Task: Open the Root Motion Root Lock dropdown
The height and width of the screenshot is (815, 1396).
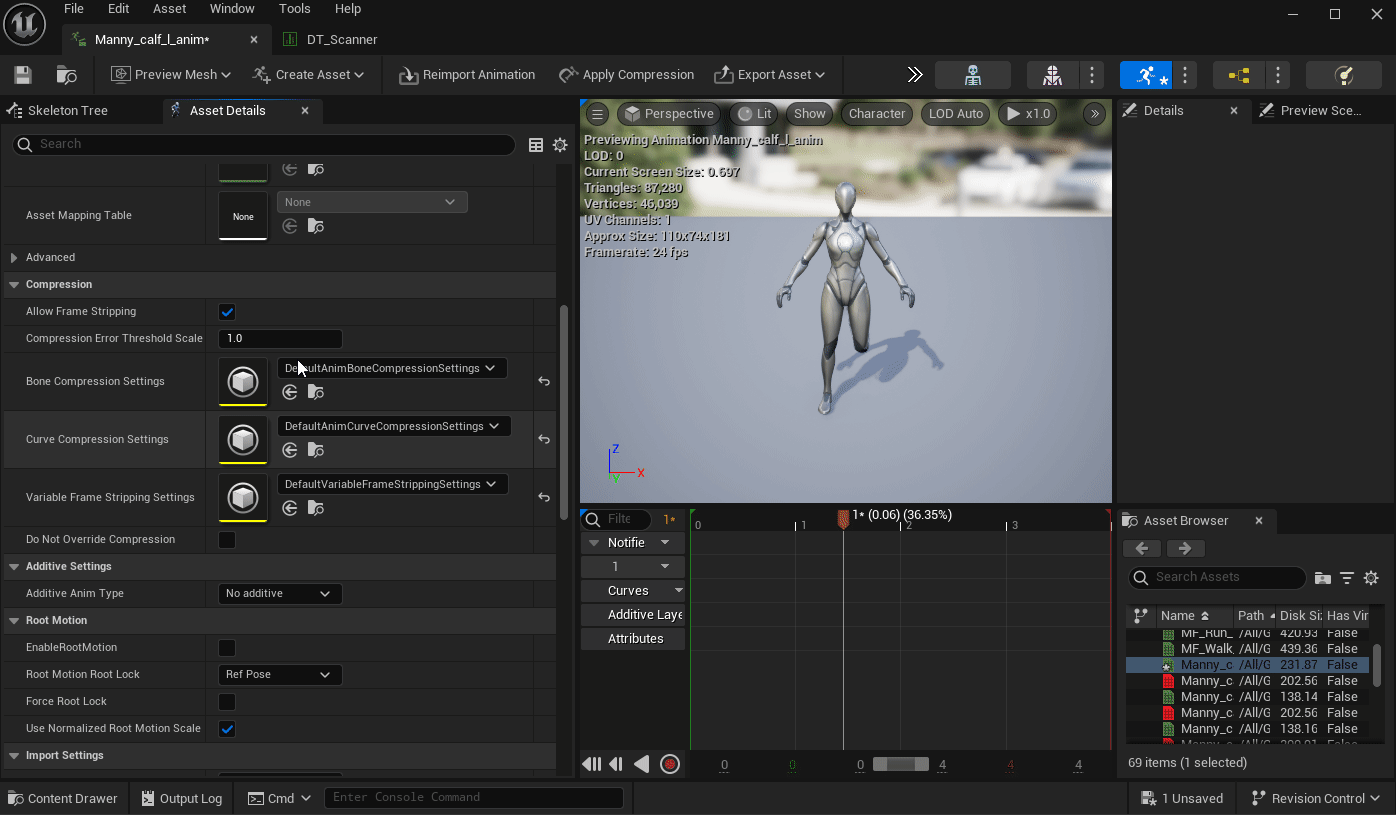Action: click(x=279, y=675)
